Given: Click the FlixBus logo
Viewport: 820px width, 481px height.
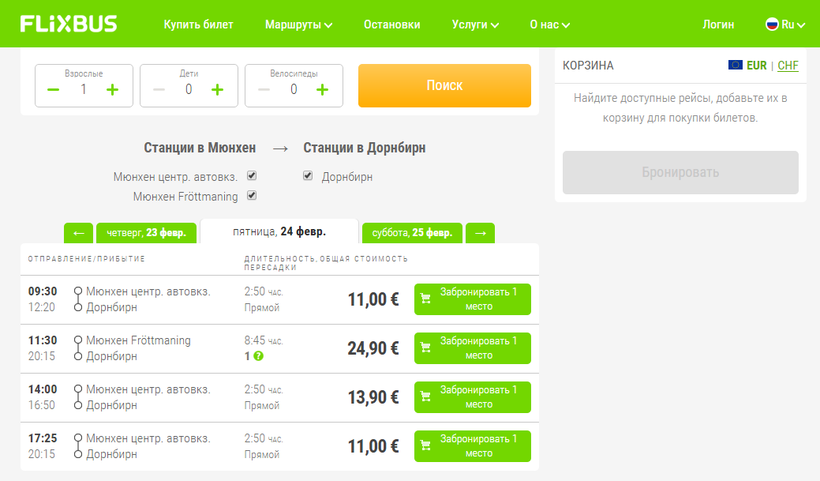Looking at the screenshot, I should tap(68, 24).
